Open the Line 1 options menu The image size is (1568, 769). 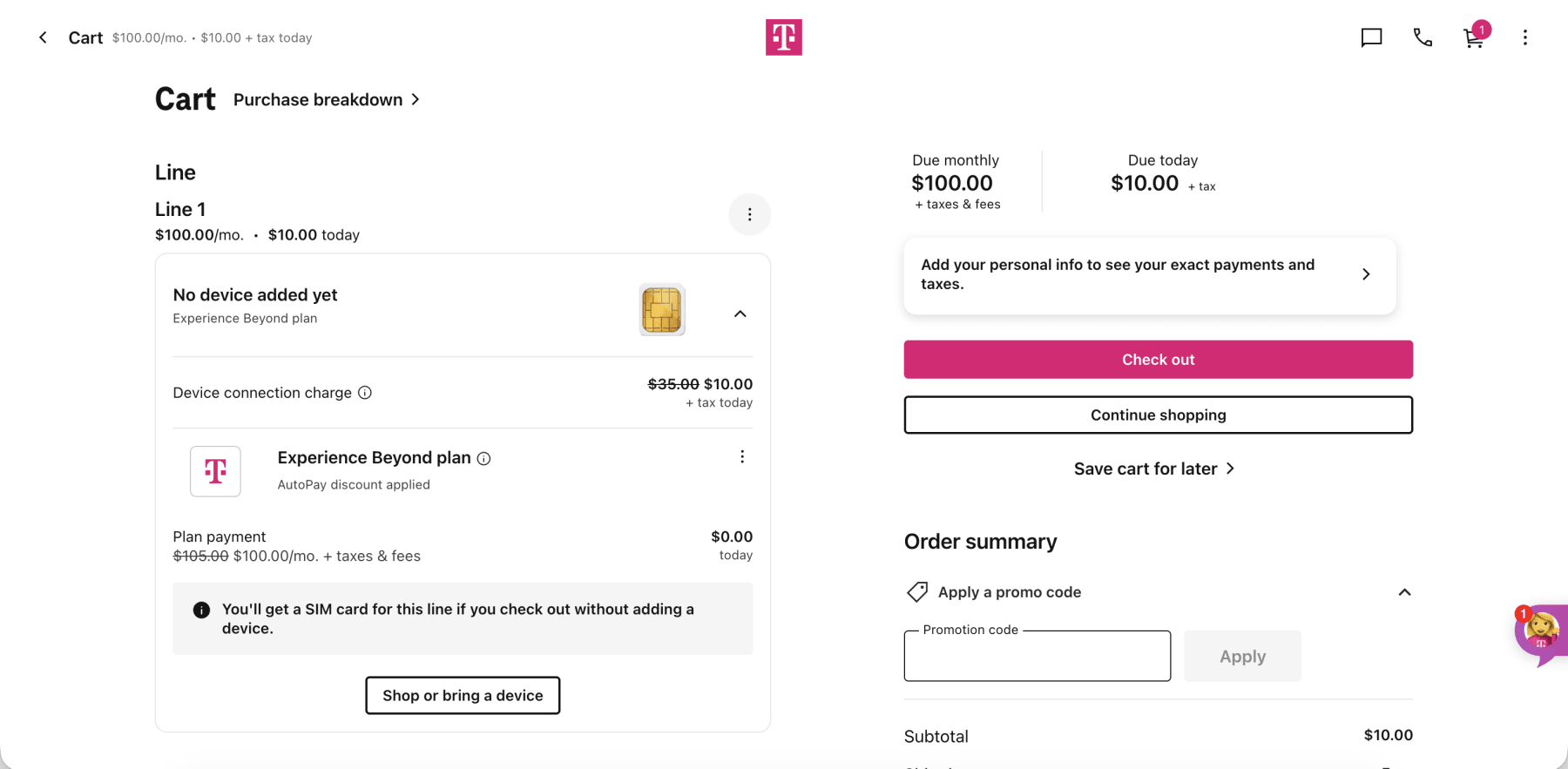tap(749, 214)
